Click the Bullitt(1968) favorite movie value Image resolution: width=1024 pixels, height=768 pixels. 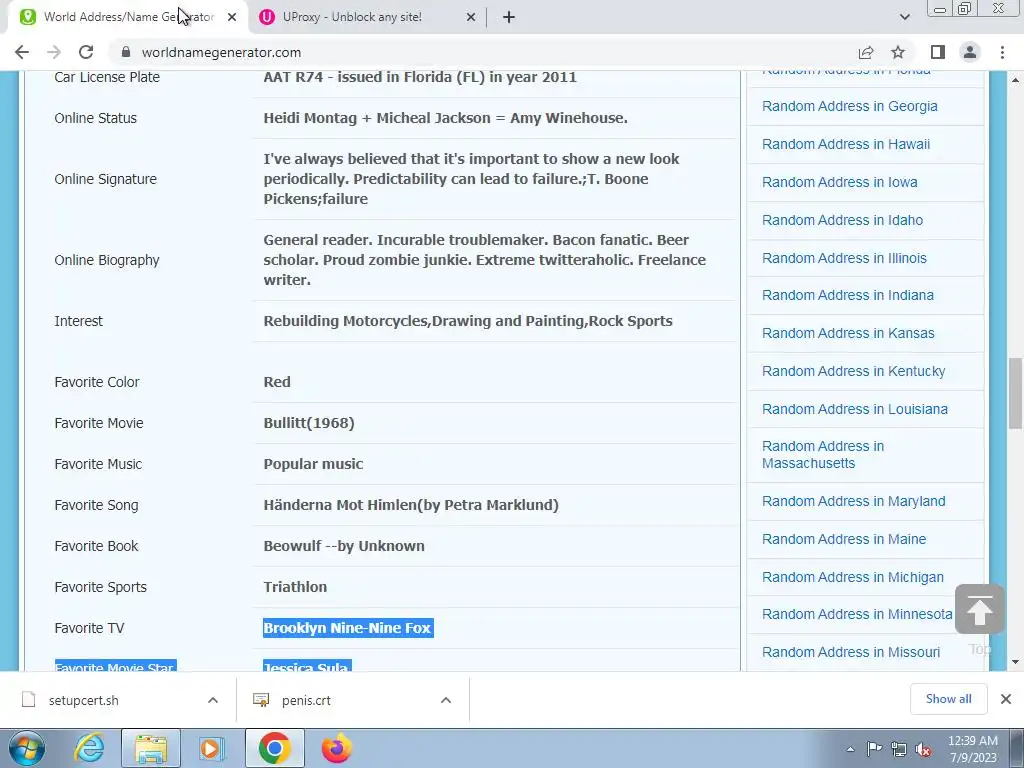click(x=309, y=423)
